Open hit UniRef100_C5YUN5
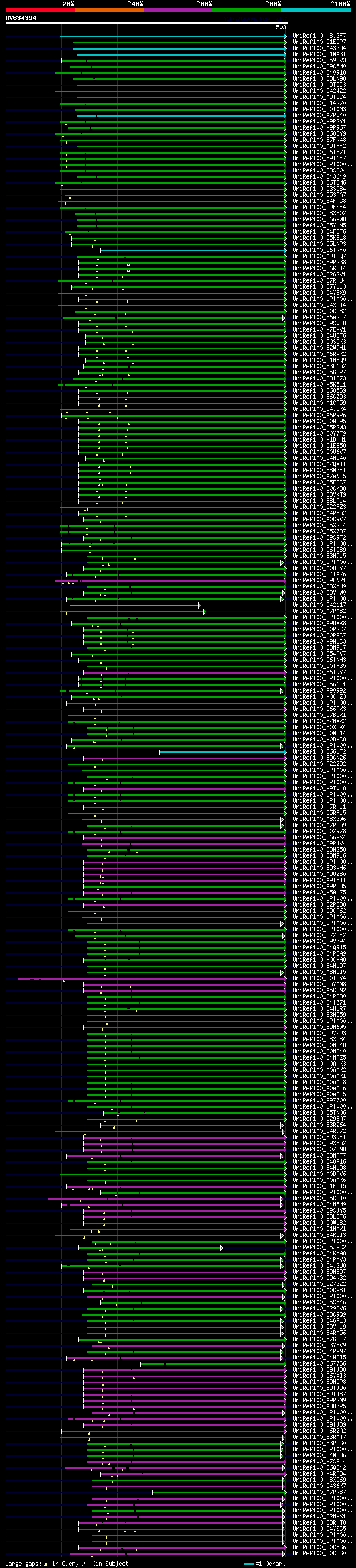 click(319, 226)
